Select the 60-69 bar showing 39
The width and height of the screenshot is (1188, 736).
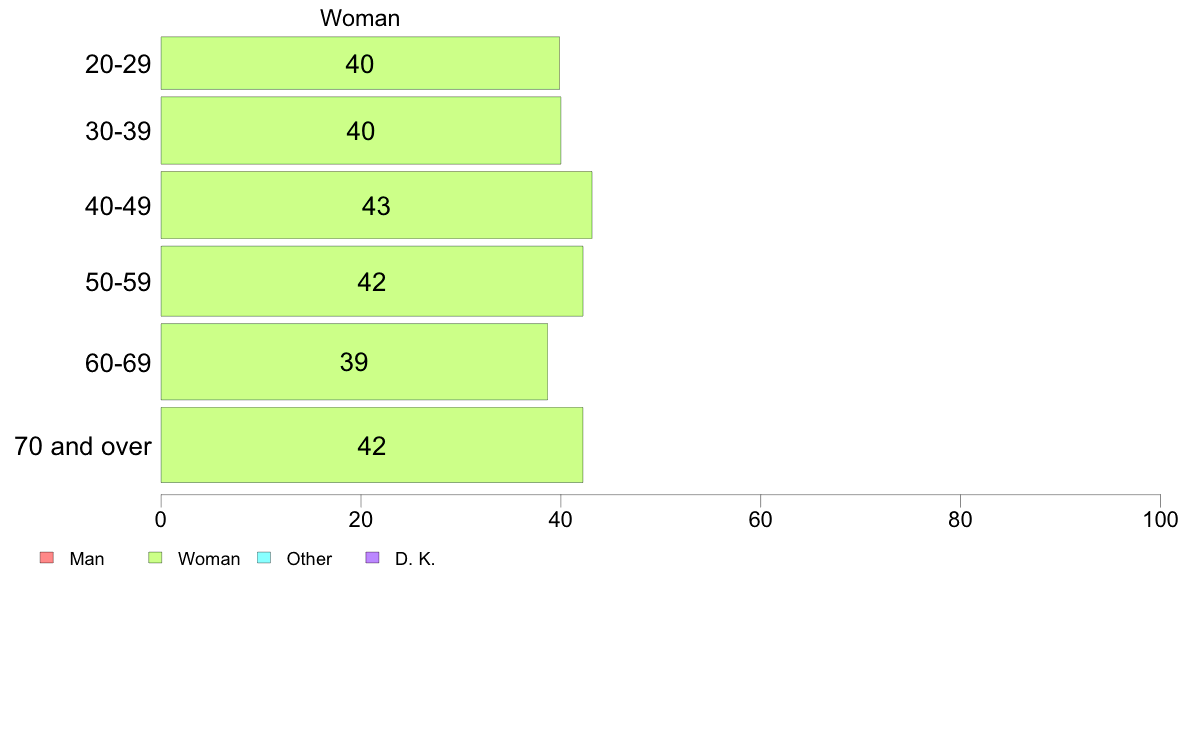pos(354,362)
